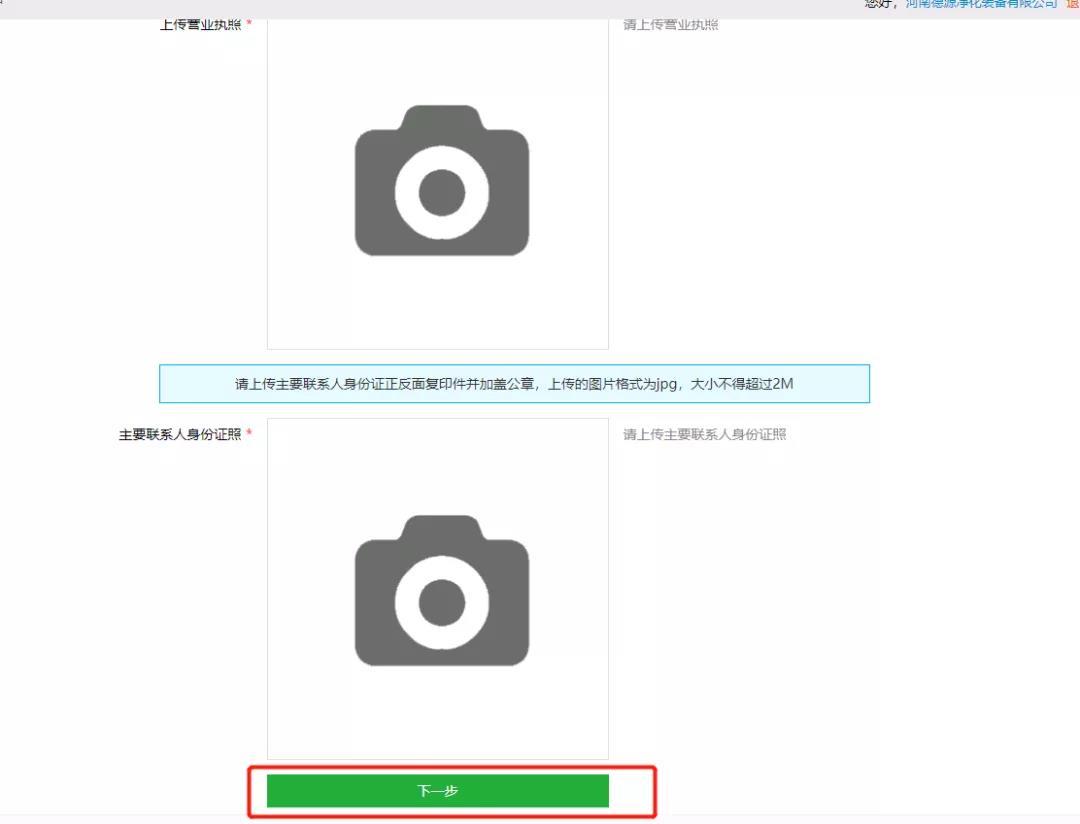
Task: Click the lens of the business license camera icon
Action: point(441,193)
